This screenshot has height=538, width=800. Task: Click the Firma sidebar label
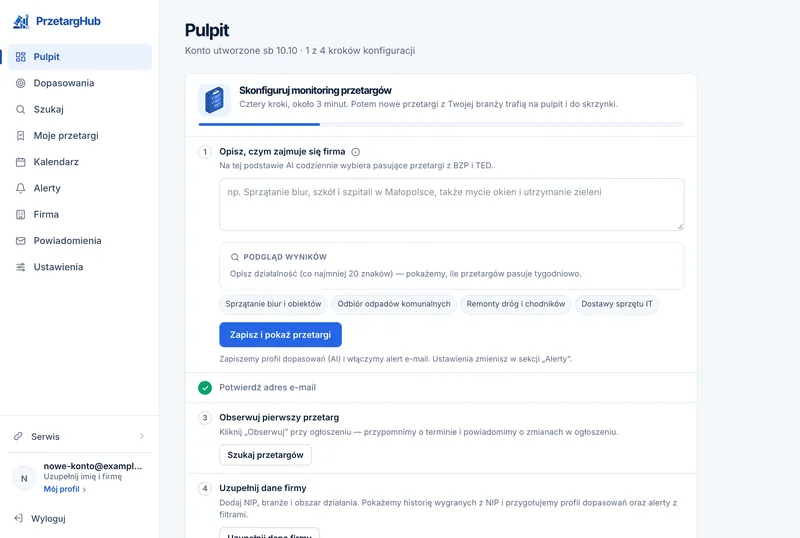pos(46,214)
